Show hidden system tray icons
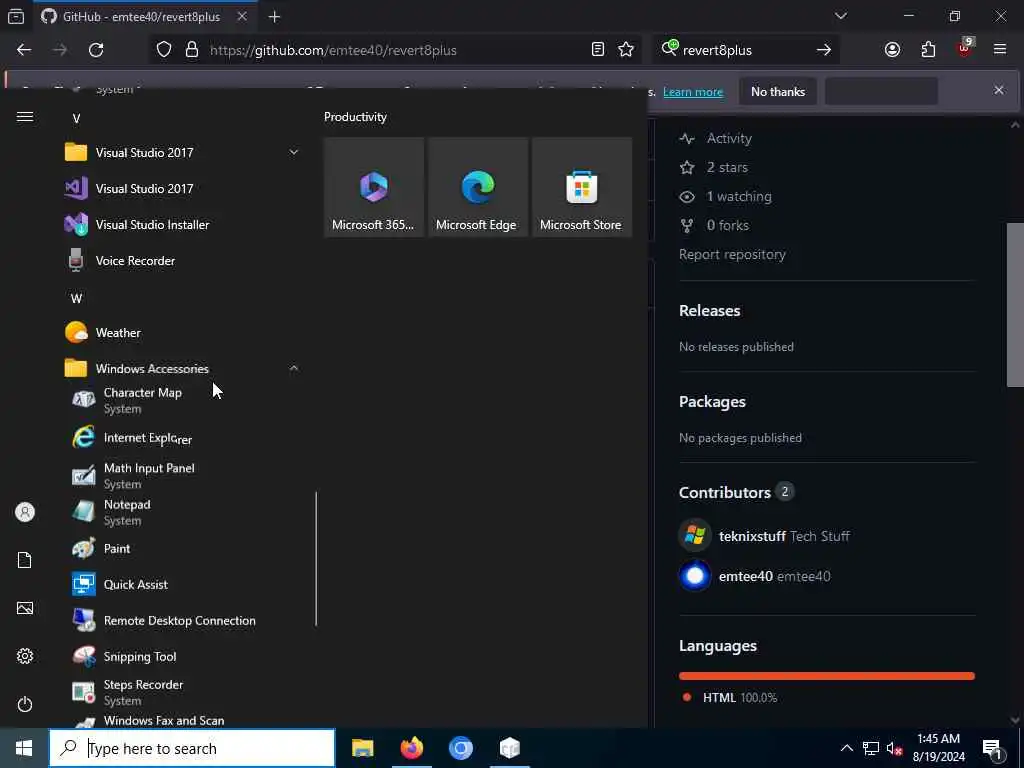Image resolution: width=1024 pixels, height=768 pixels. pyautogui.click(x=846, y=748)
